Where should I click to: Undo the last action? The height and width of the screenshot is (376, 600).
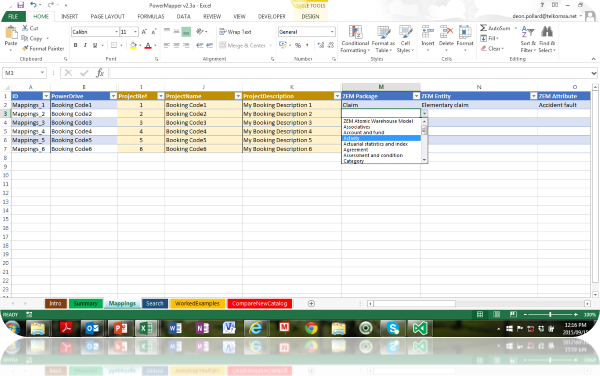tap(33, 5)
